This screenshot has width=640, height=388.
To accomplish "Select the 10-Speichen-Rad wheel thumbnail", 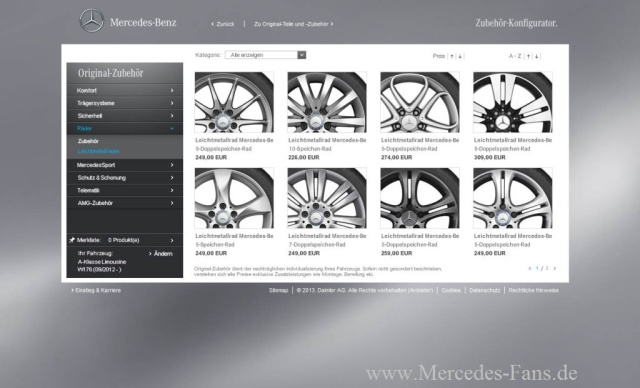I will coord(327,102).
